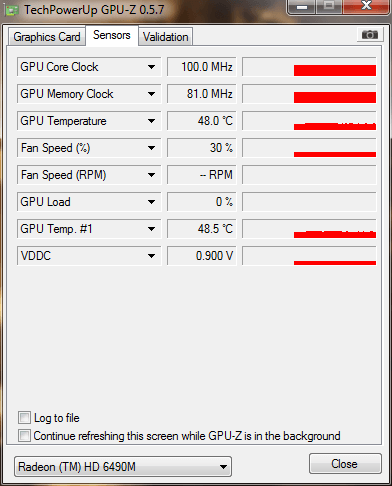Open the GPU Core Clock sensor dropdown
This screenshot has width=392, height=486.
coord(151,67)
